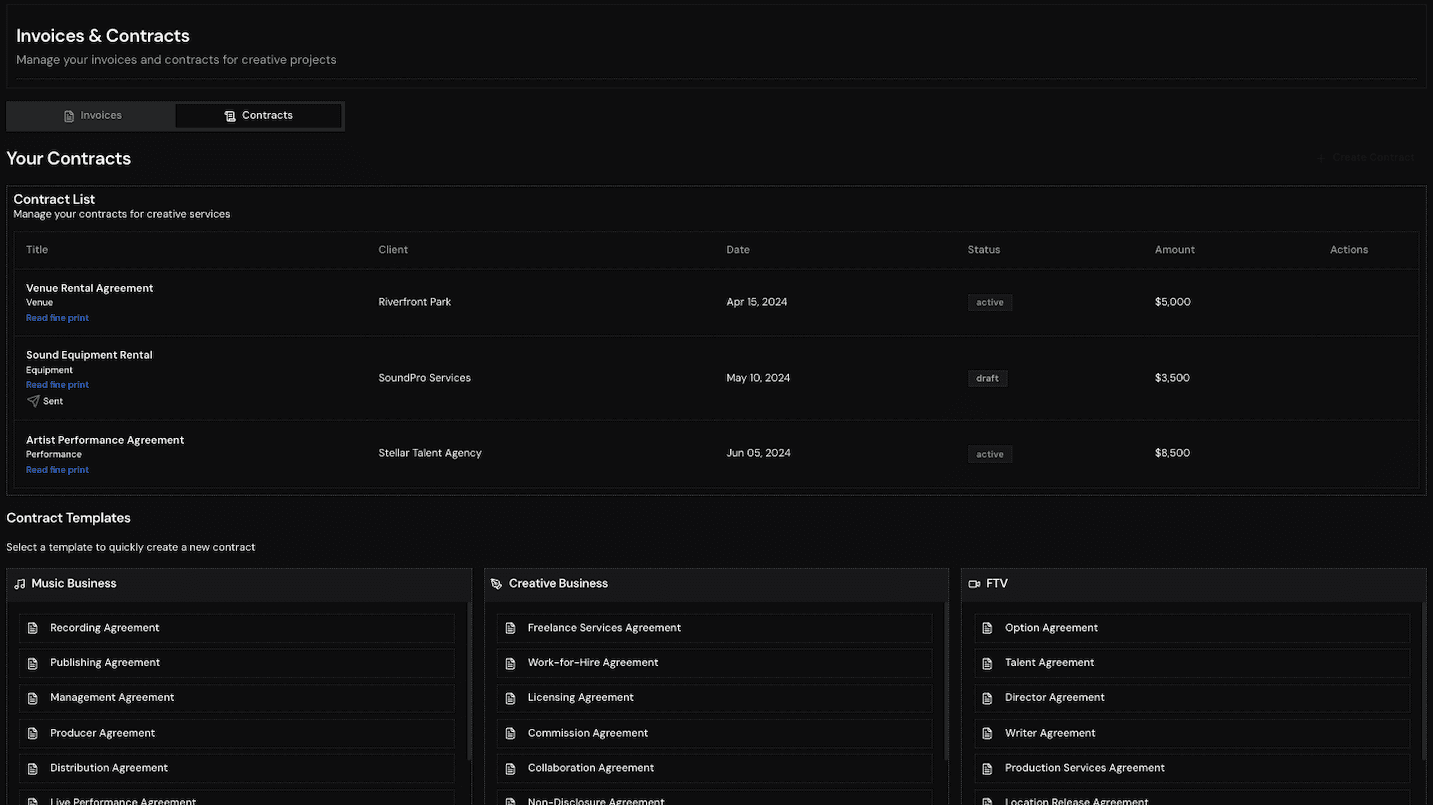Click the FTV templates scrollbar
Viewport: 1433px width, 805px height.
(1423, 680)
